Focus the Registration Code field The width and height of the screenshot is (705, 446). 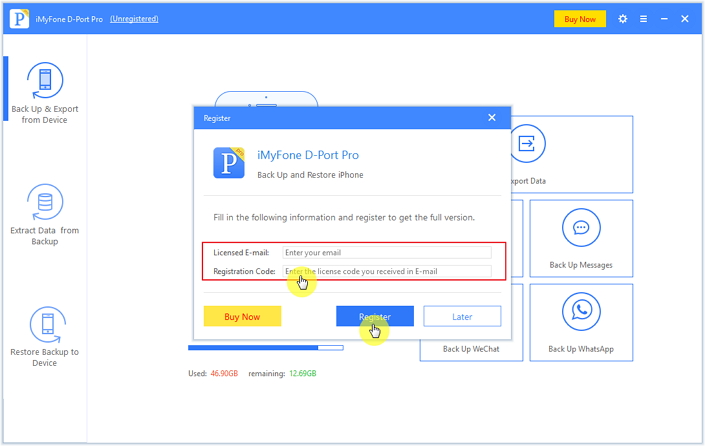(387, 271)
